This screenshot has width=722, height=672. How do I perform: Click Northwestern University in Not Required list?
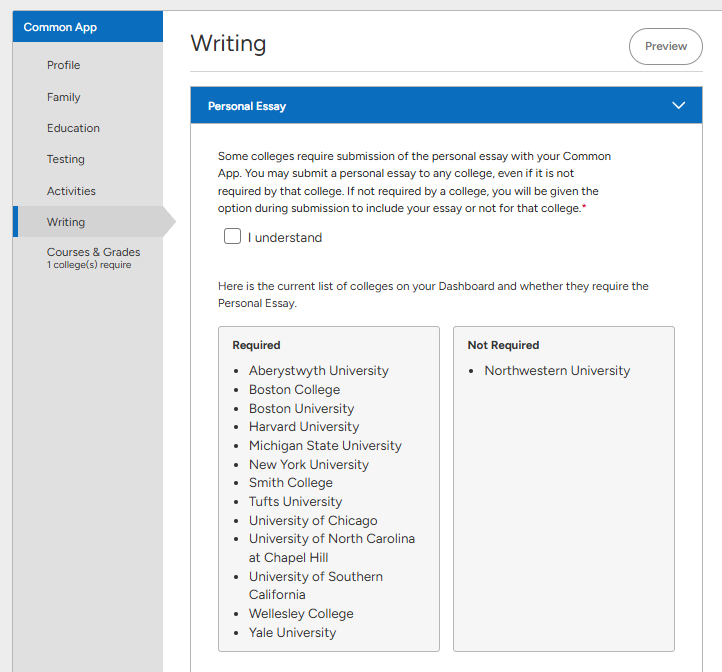(557, 371)
